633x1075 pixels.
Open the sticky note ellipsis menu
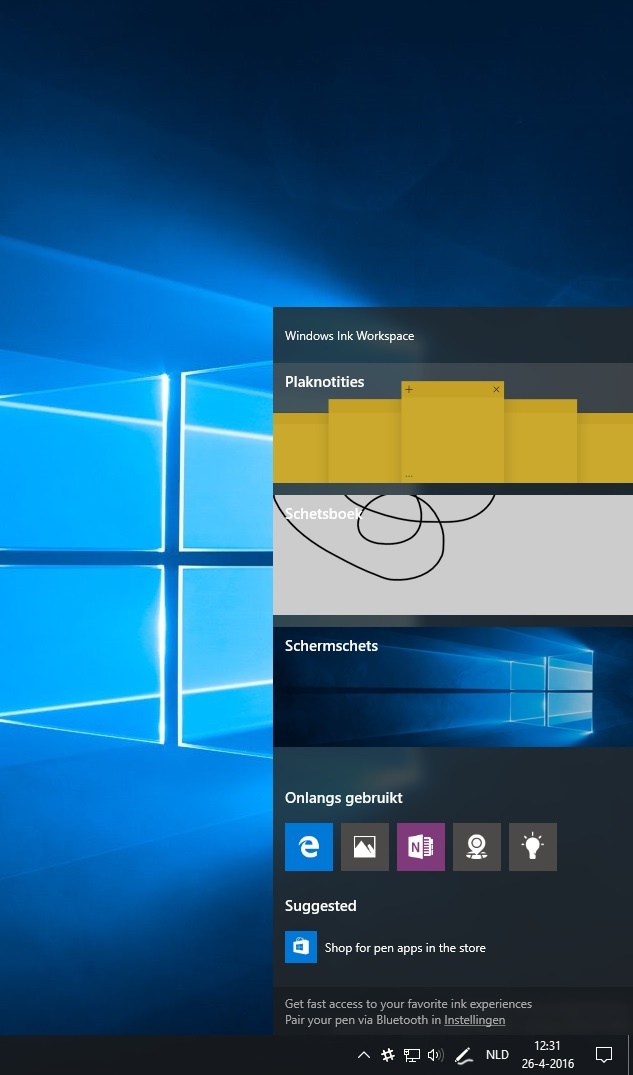(409, 476)
